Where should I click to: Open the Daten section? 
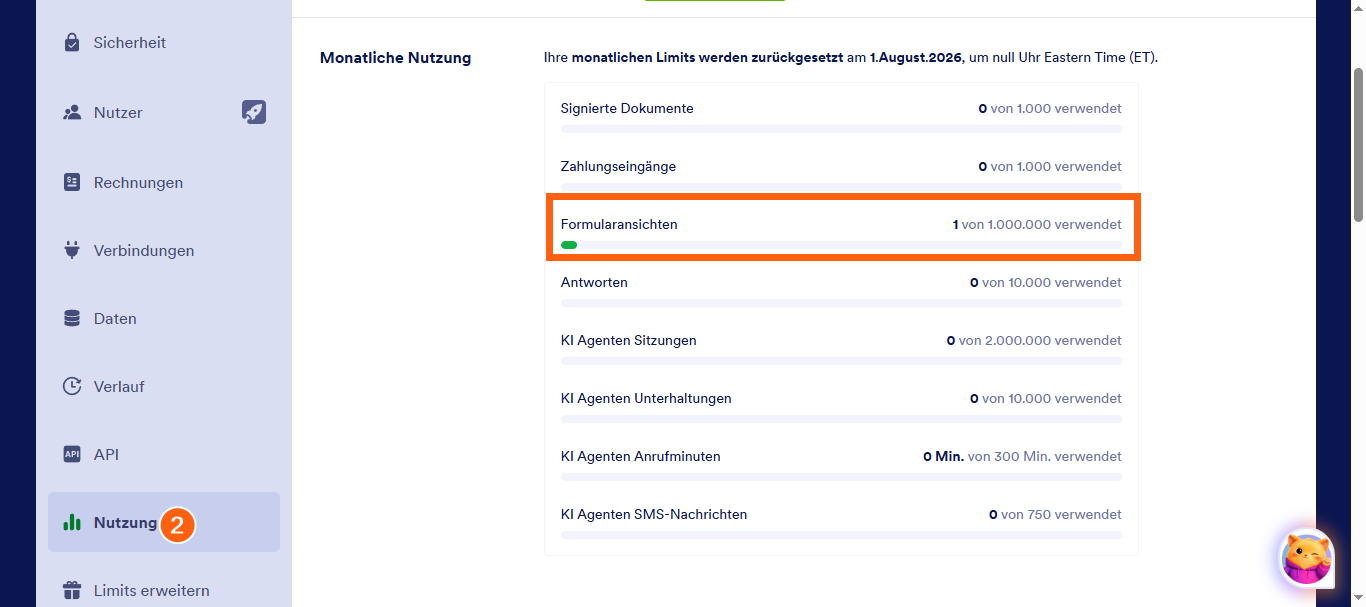pos(164,319)
